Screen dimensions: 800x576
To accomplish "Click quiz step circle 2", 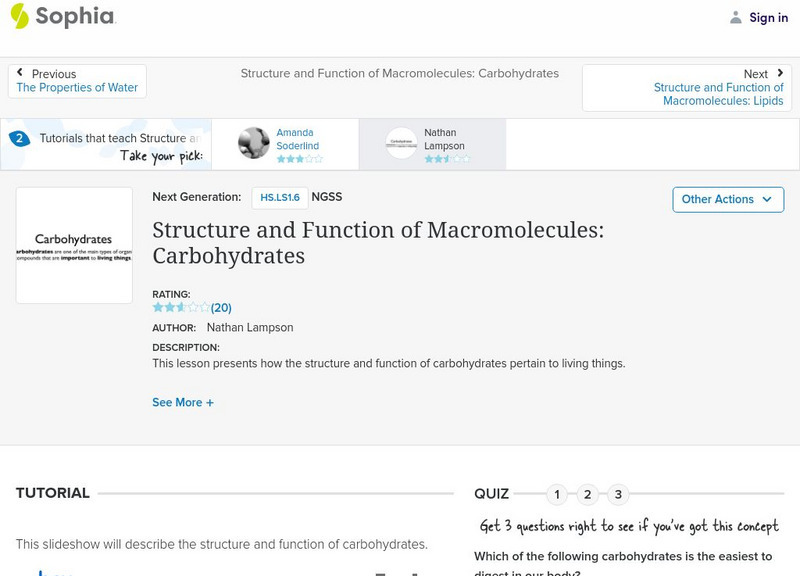I will coord(588,493).
